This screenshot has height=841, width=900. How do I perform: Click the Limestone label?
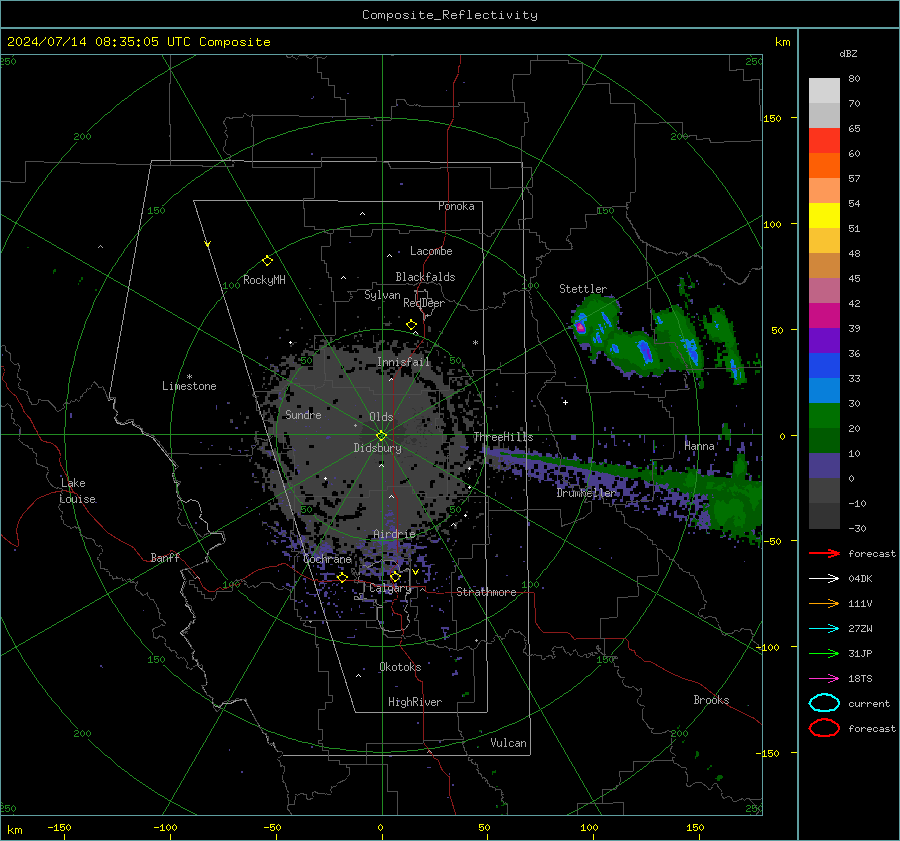point(189,386)
